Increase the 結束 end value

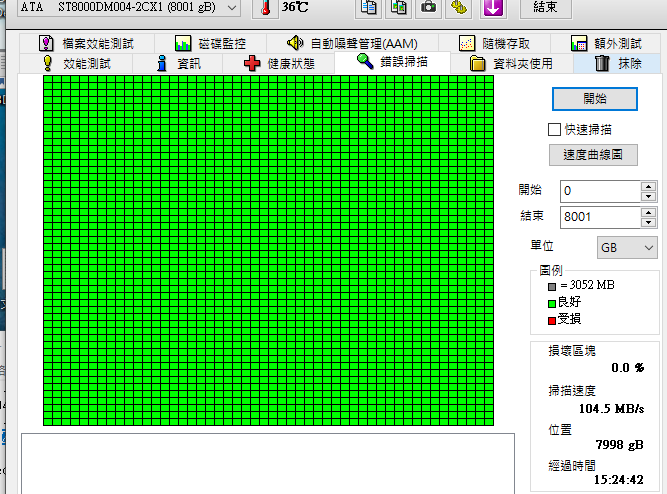[649, 212]
